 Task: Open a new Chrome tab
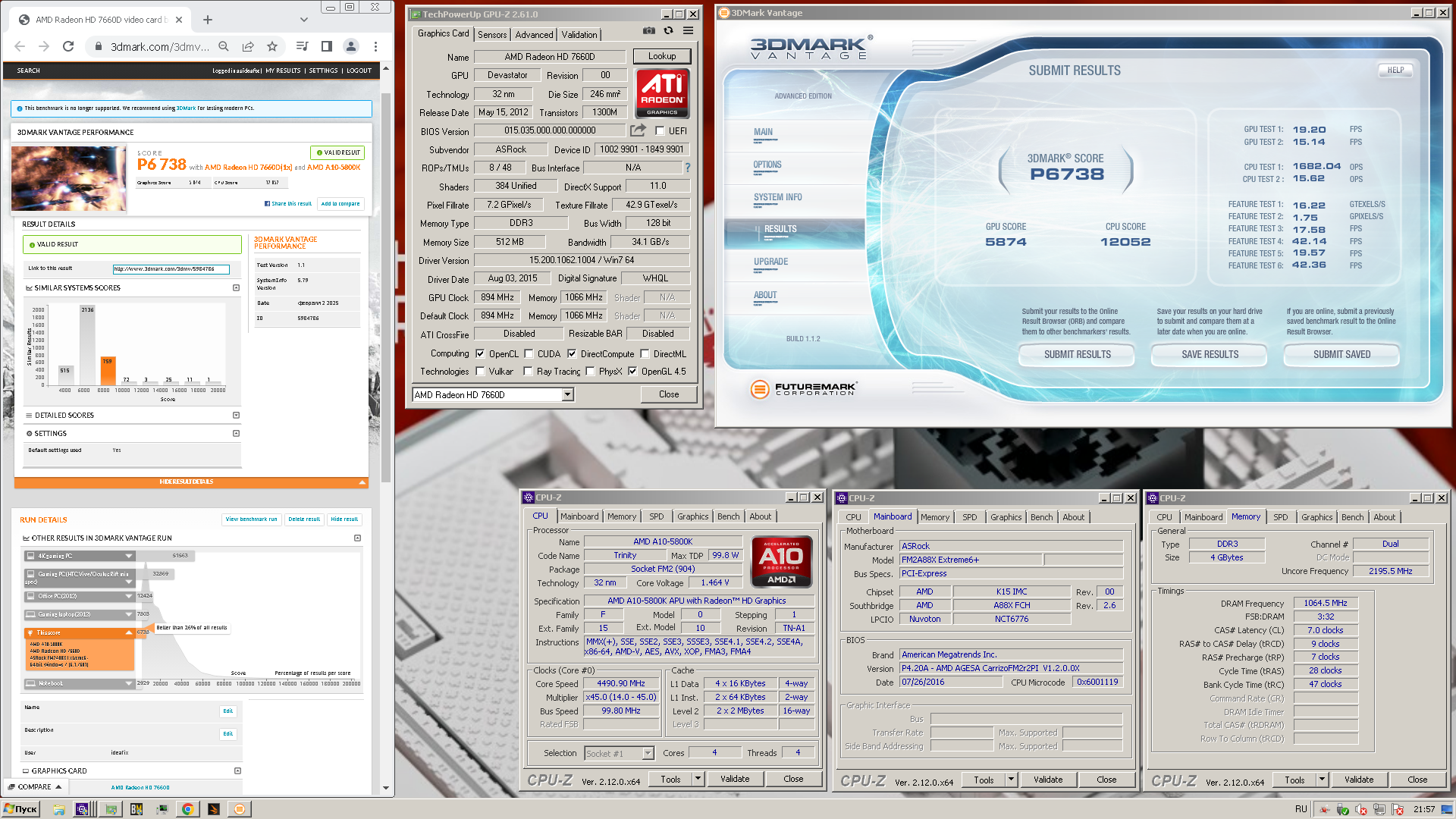click(208, 20)
